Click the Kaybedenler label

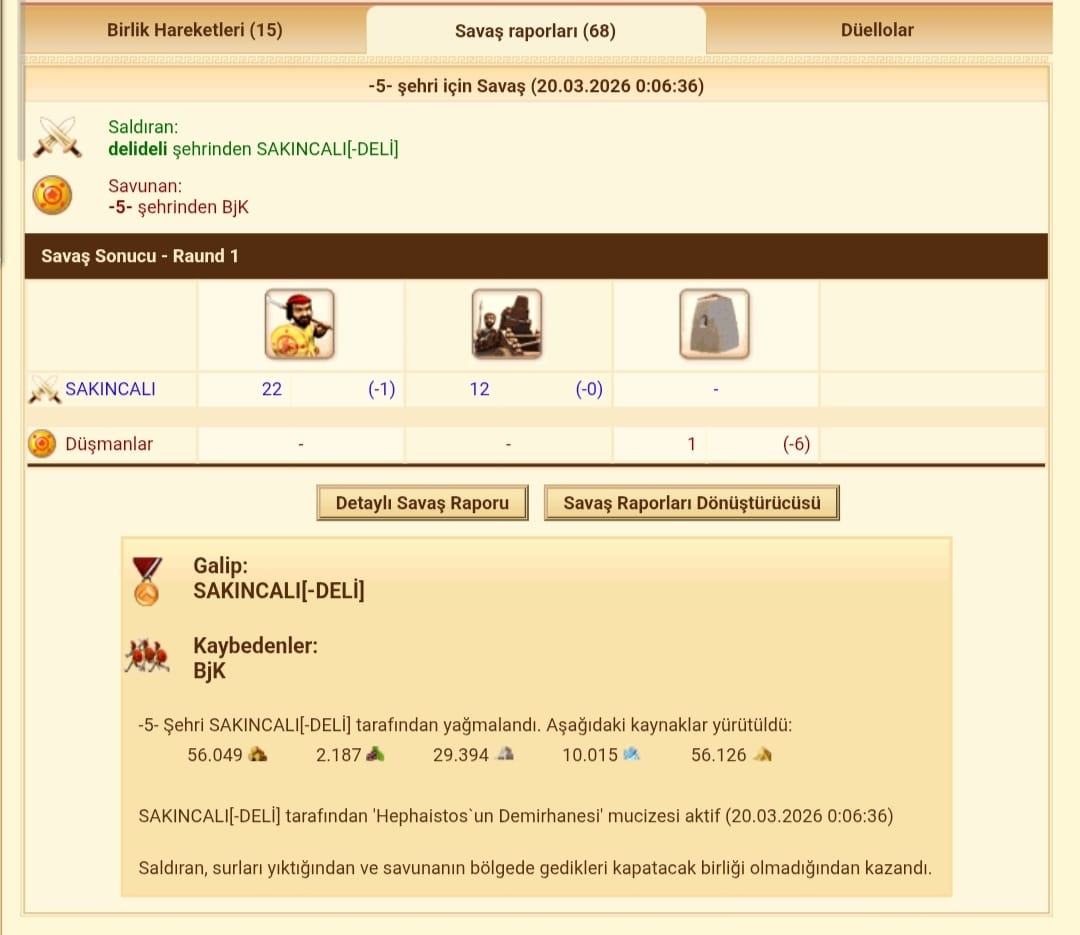[x=256, y=646]
